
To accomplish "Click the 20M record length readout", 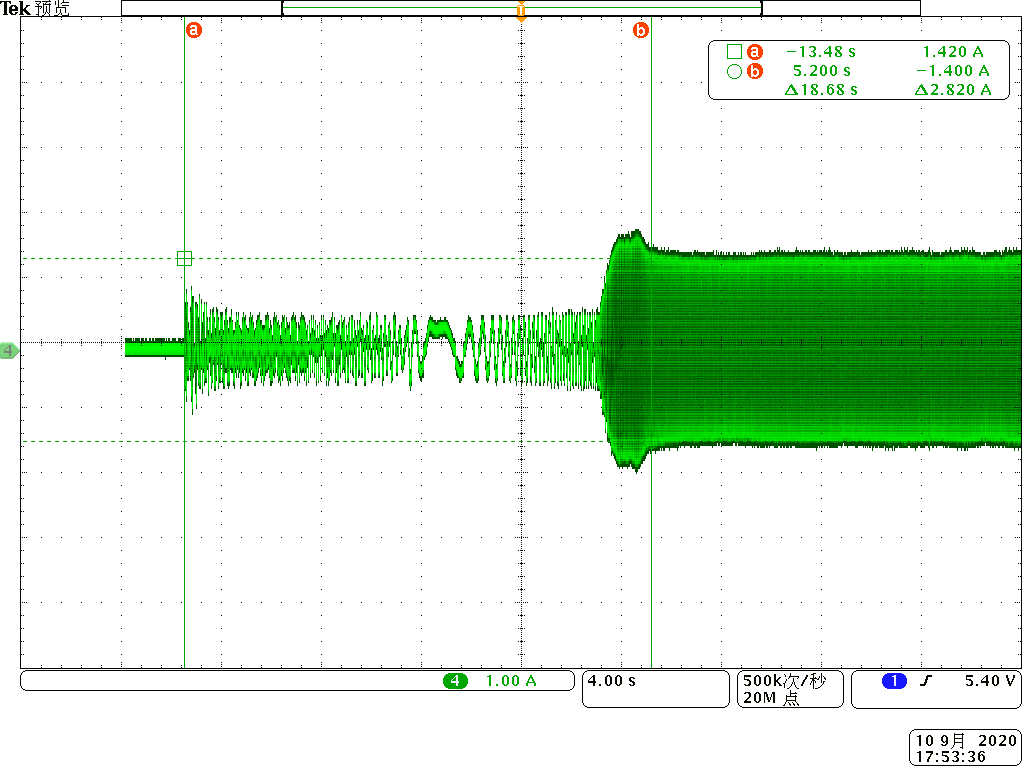I will click(772, 698).
